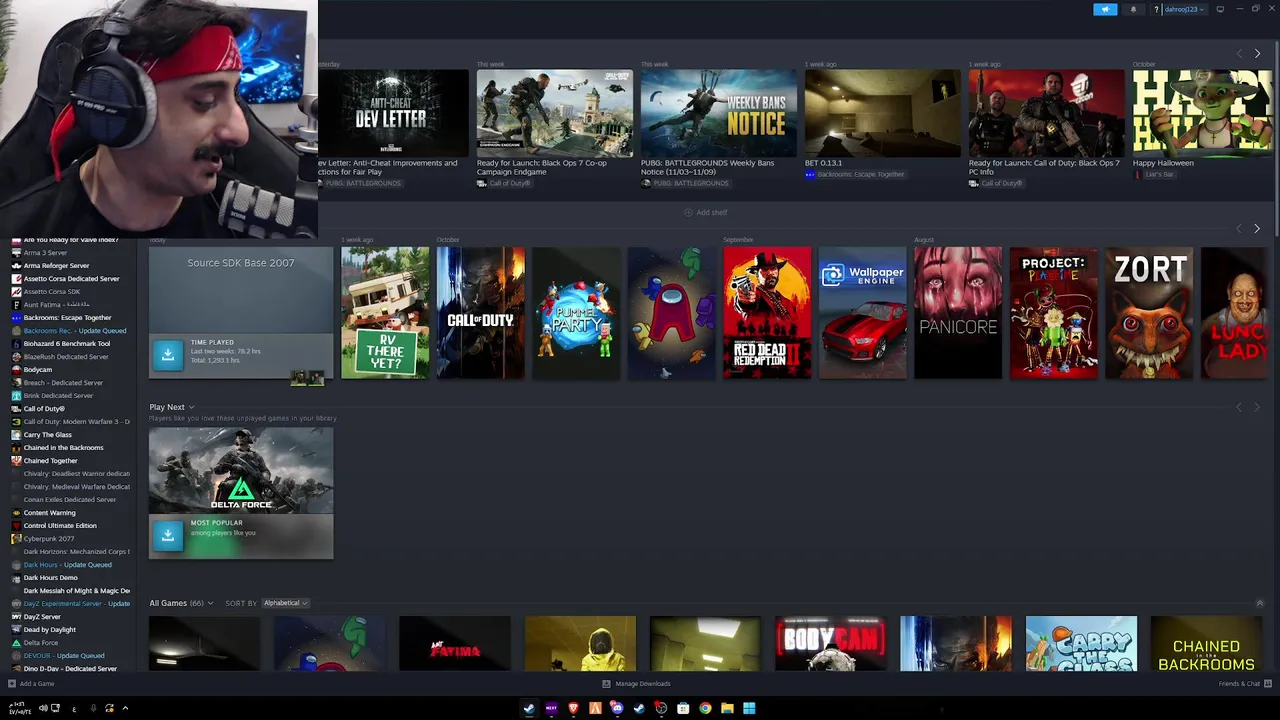The width and height of the screenshot is (1280, 720).
Task: Open the Among Us cover in recent games
Action: click(x=672, y=313)
